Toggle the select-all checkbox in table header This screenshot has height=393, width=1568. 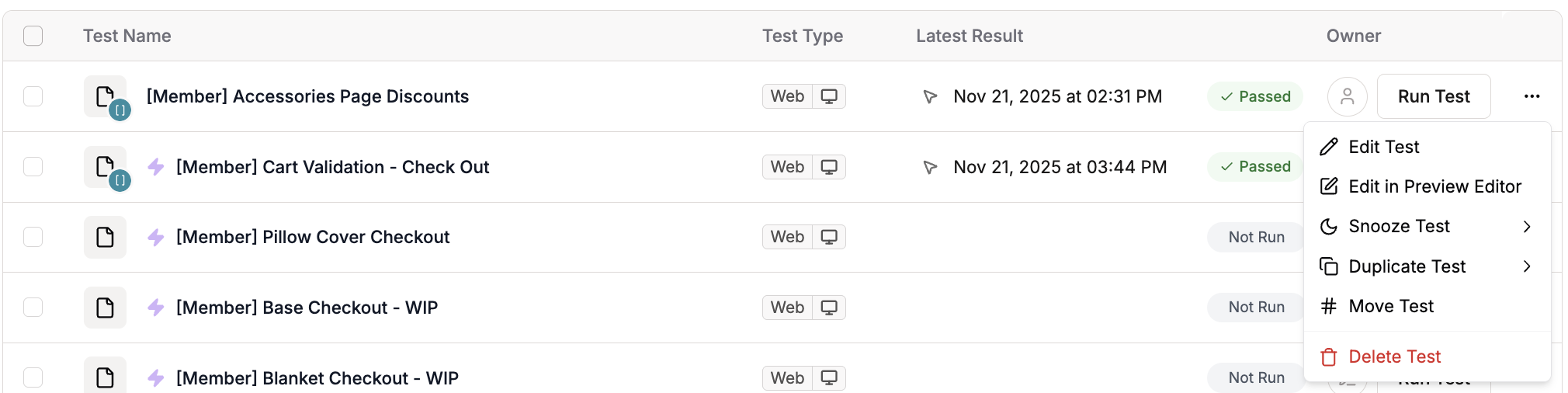(33, 36)
